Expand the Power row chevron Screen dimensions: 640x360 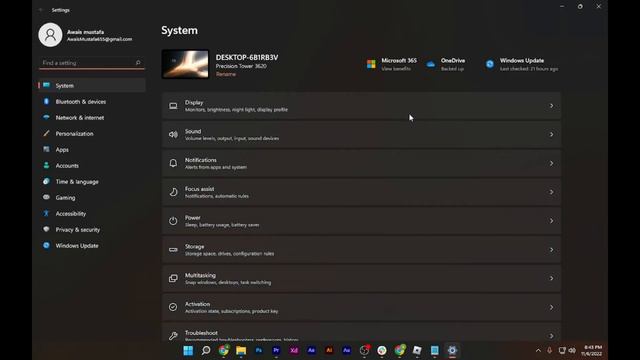tap(551, 221)
